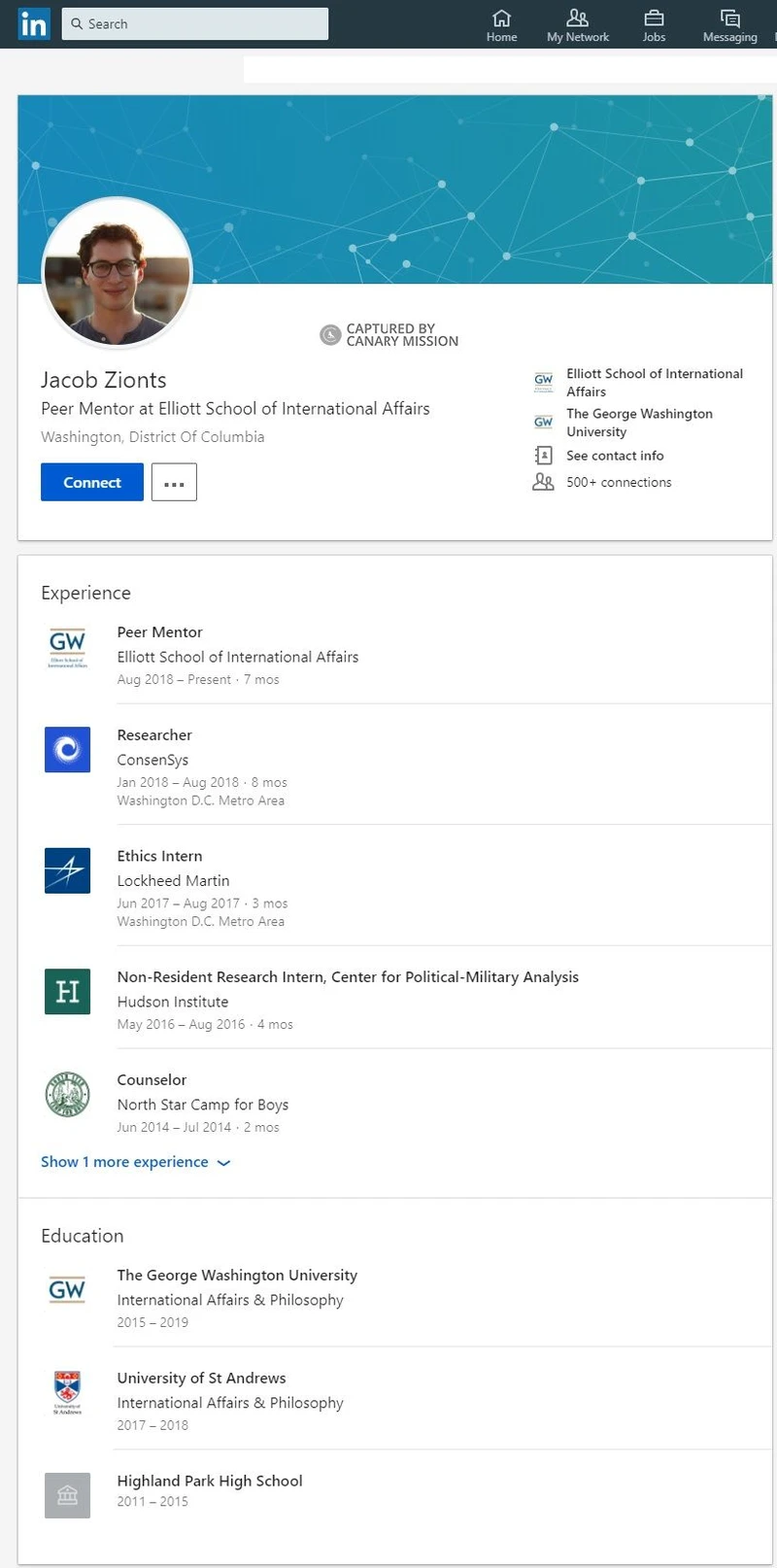This screenshot has height=1568, width=777.
Task: Click the Hudson Institute logo icon
Action: point(67,992)
